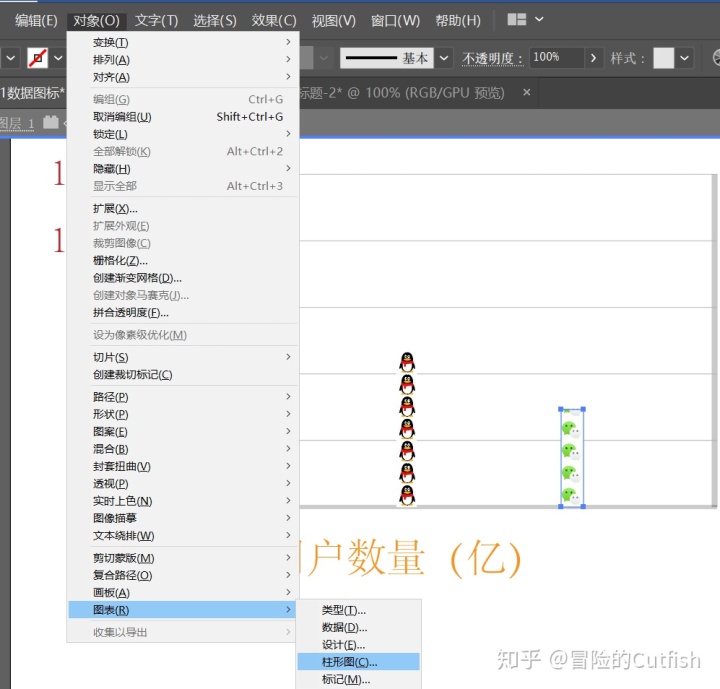Click the 样式 graphic style swatch

664,58
